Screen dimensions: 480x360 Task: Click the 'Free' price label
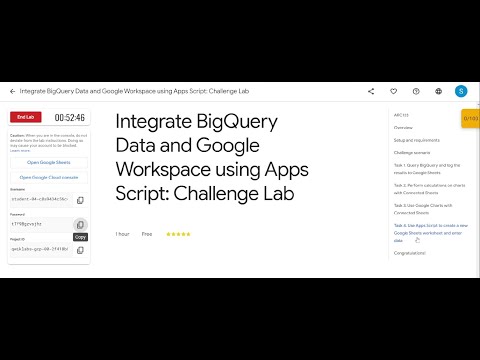point(147,234)
